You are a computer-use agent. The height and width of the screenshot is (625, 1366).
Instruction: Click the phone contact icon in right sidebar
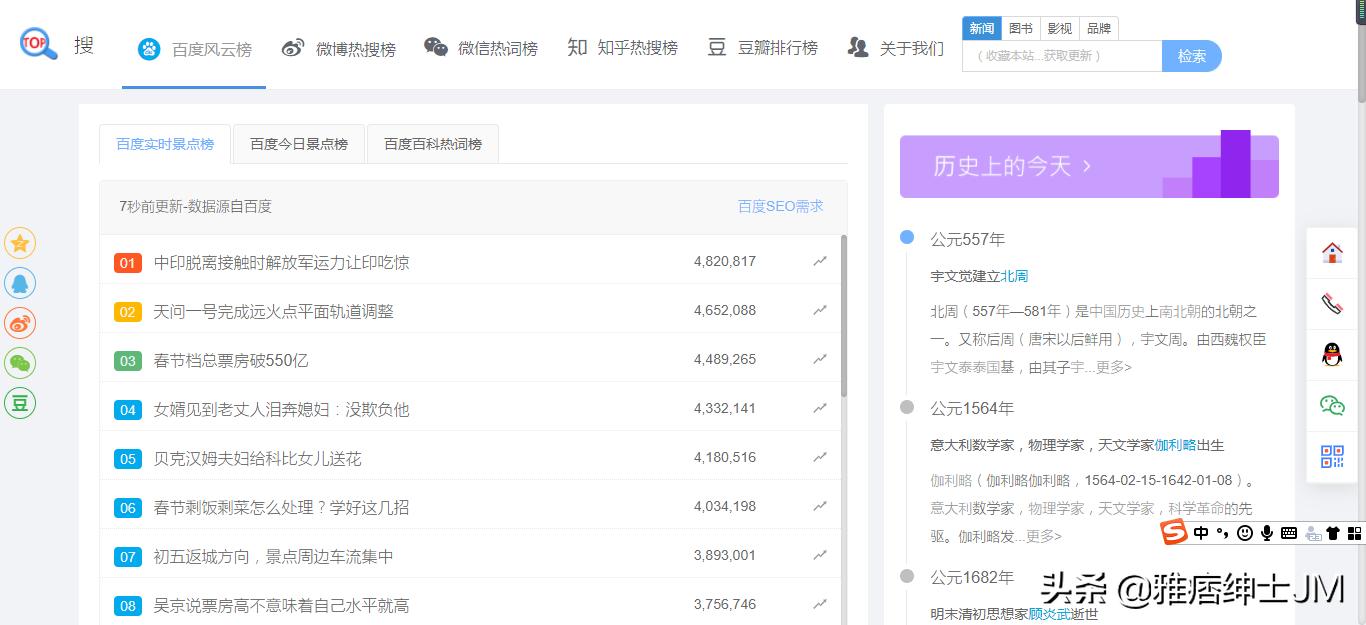tap(1332, 303)
